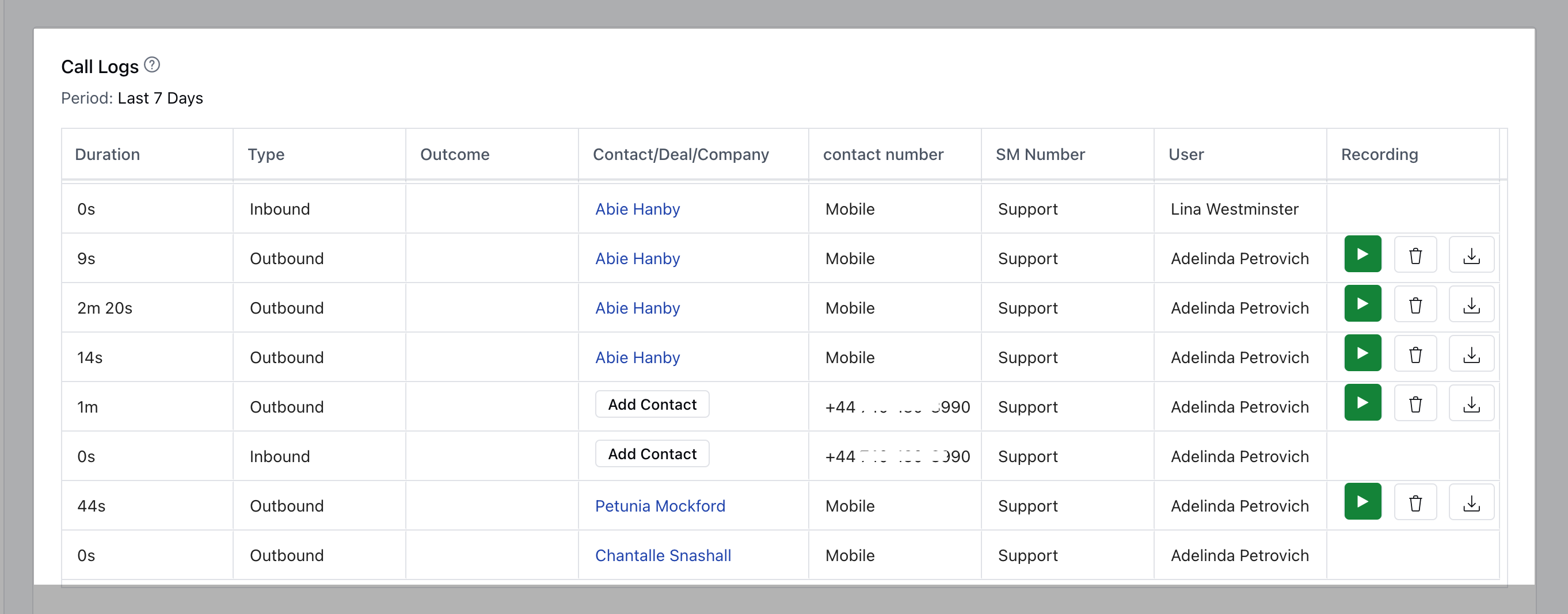Download the 14s call recording

tap(1471, 354)
